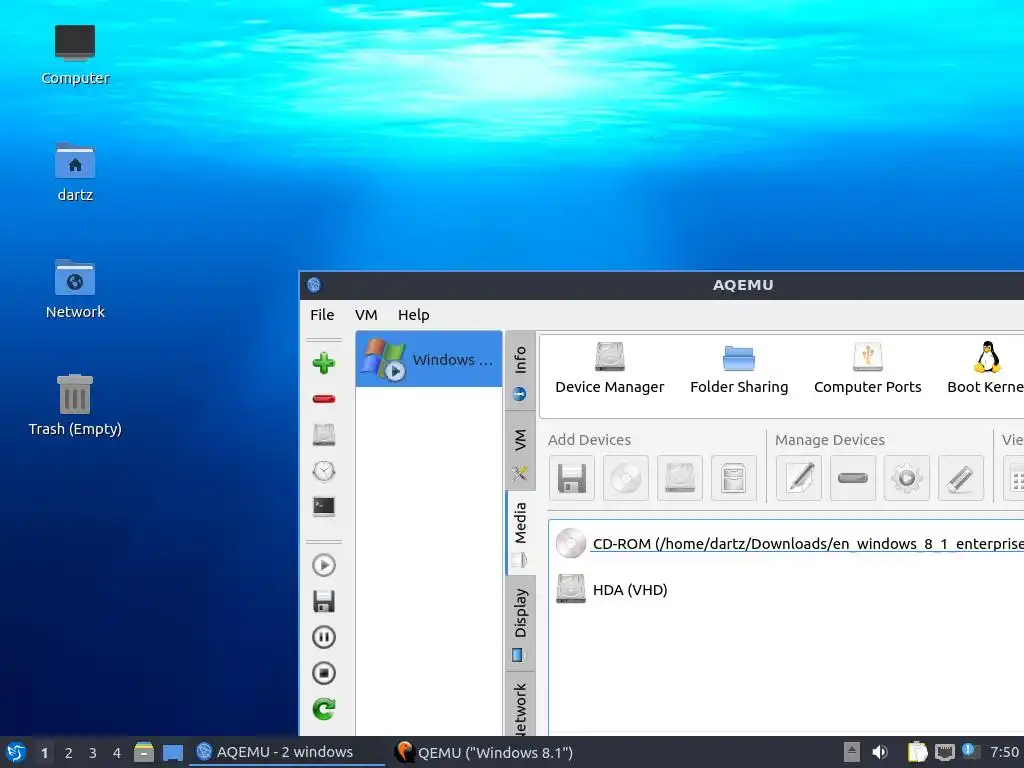Click the AQEMU title bar icon
Image resolution: width=1024 pixels, height=768 pixels.
(x=314, y=285)
